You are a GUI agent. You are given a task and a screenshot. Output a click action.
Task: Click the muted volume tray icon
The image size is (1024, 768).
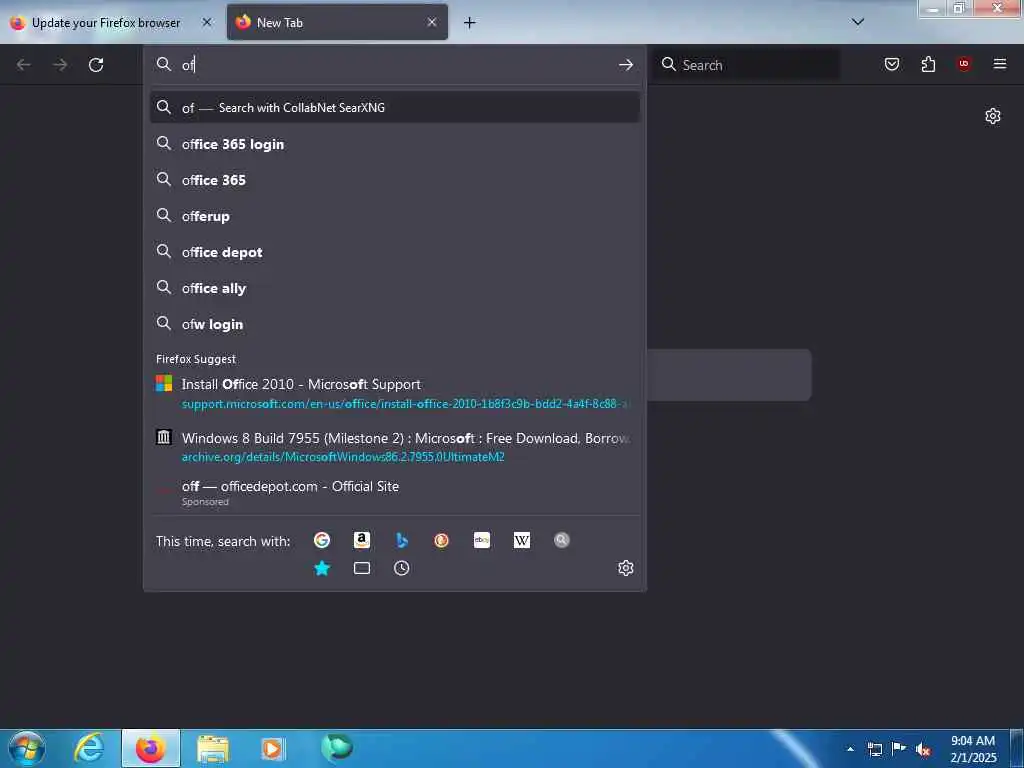pos(923,749)
